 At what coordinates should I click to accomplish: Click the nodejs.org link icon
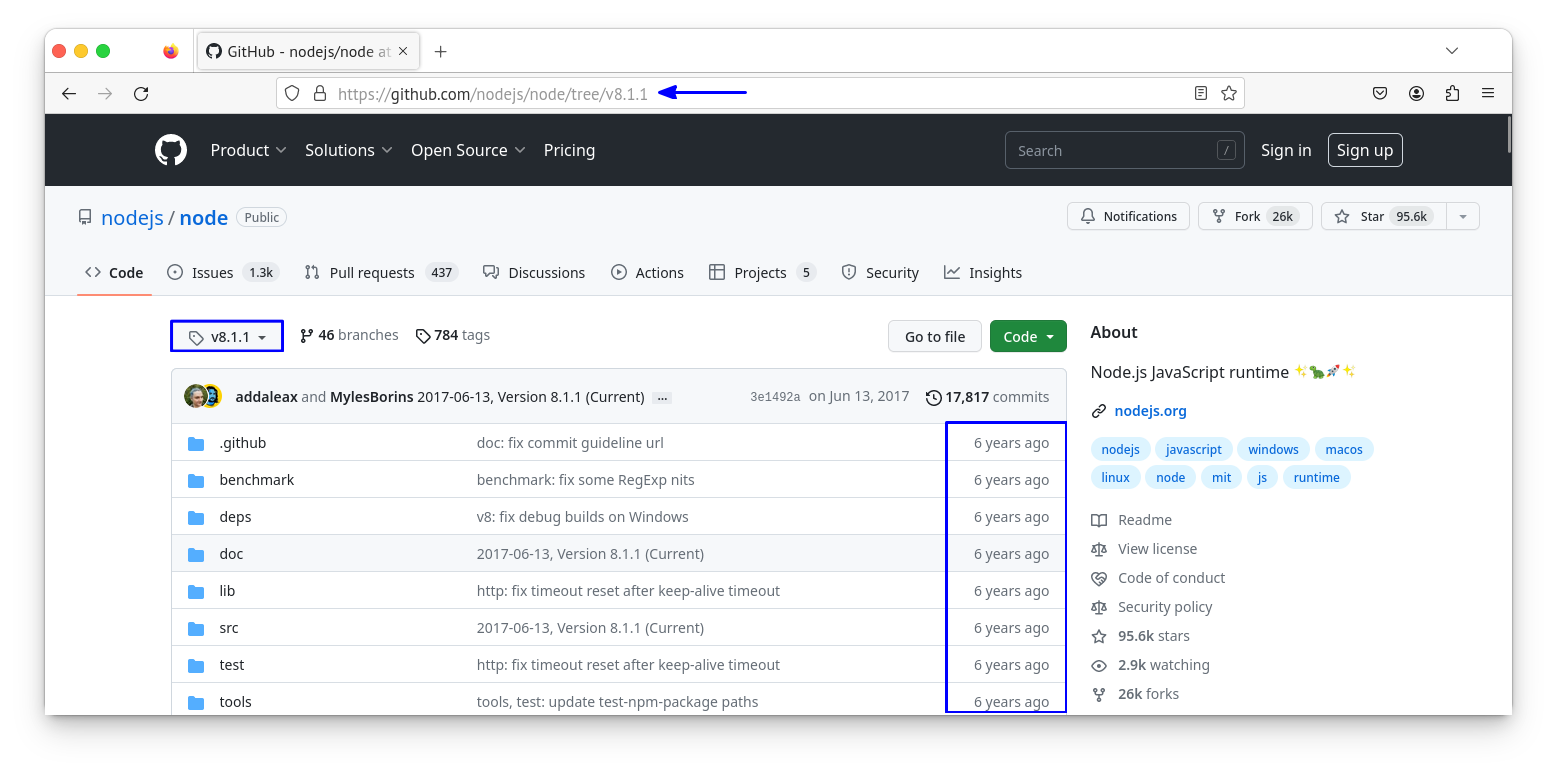1099,411
